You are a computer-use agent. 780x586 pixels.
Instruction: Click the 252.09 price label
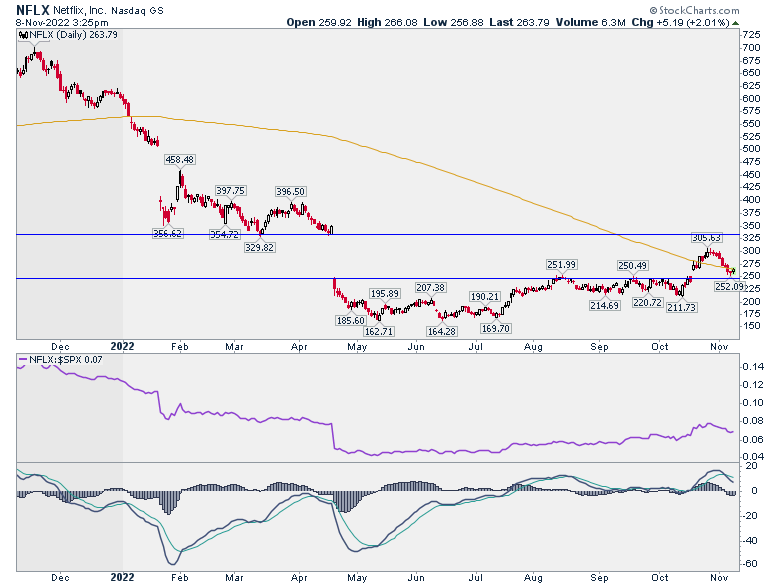point(729,287)
